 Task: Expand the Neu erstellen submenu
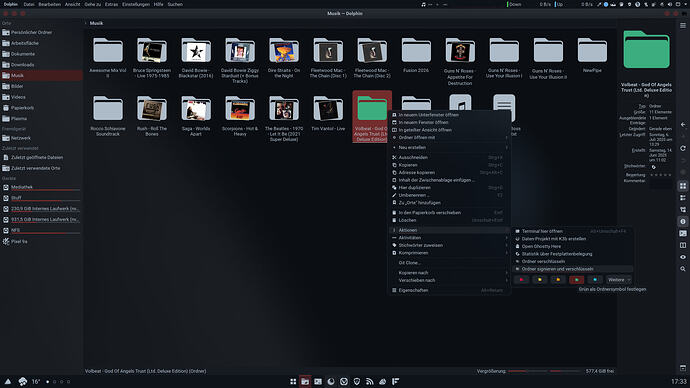coord(449,147)
